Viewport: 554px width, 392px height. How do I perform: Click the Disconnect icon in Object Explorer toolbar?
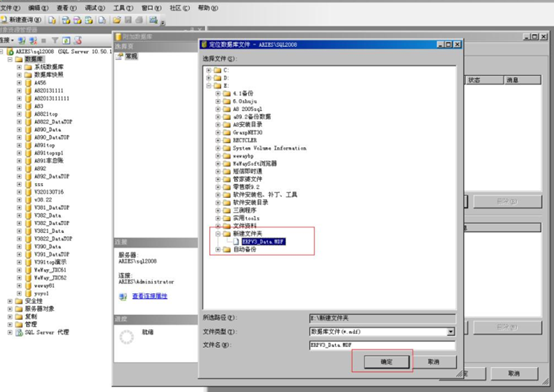[33, 41]
